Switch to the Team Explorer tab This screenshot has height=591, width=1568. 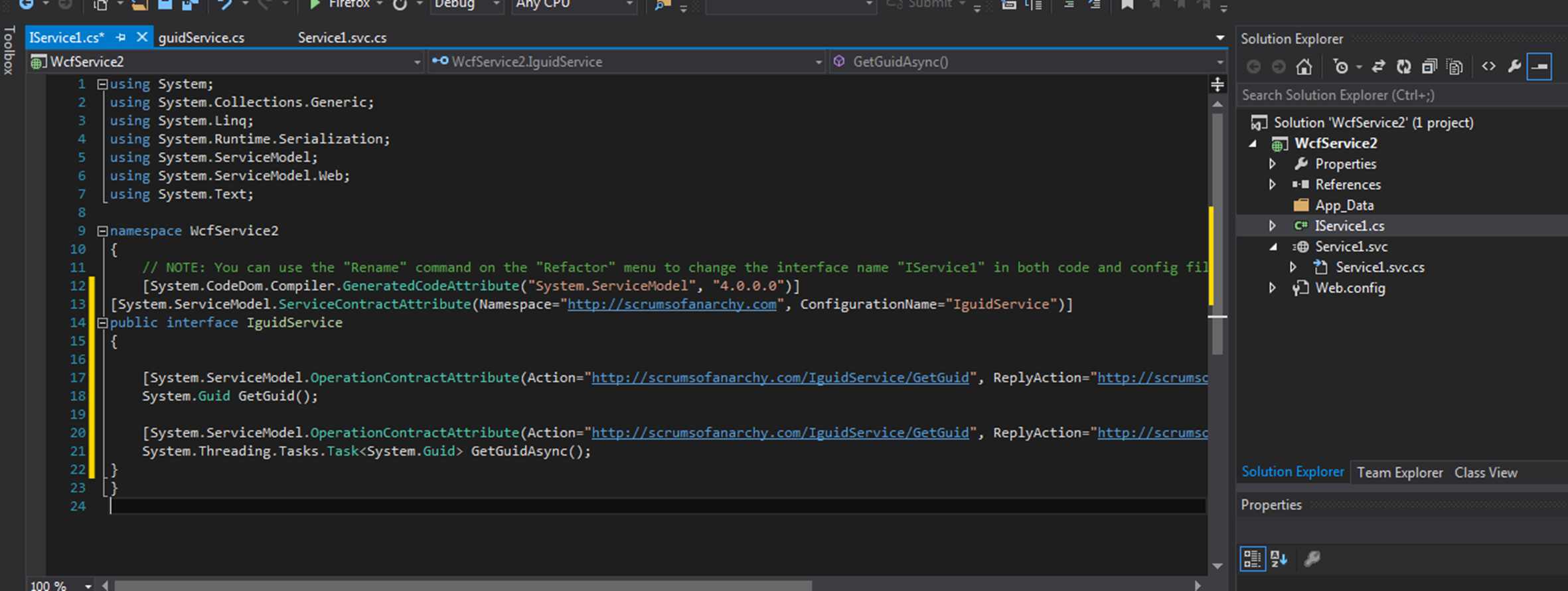(x=1399, y=473)
